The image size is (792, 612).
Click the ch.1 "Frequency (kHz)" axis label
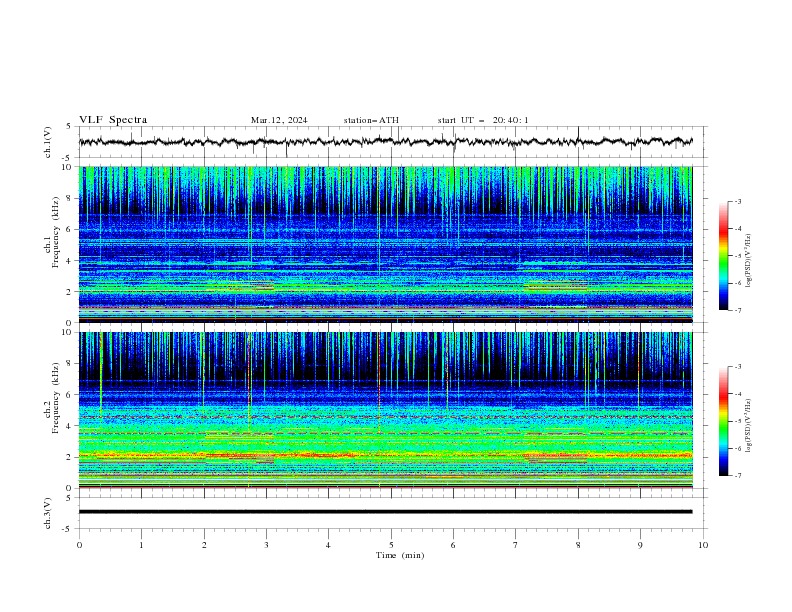(56, 232)
